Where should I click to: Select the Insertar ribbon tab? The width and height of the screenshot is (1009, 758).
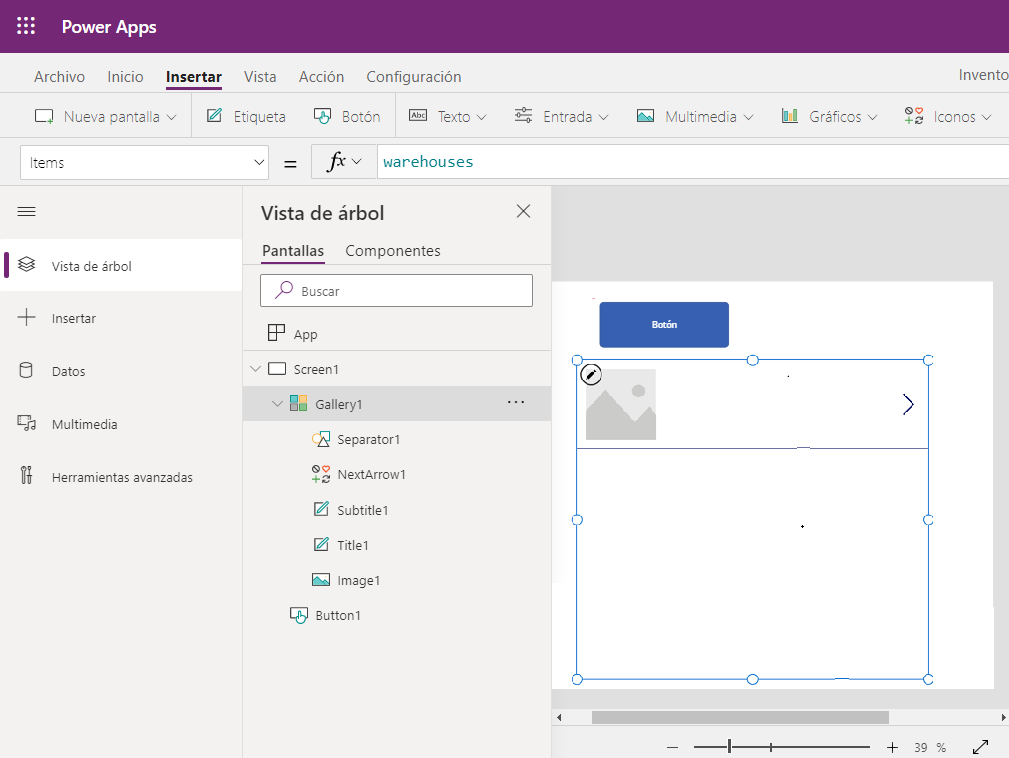[x=194, y=77]
